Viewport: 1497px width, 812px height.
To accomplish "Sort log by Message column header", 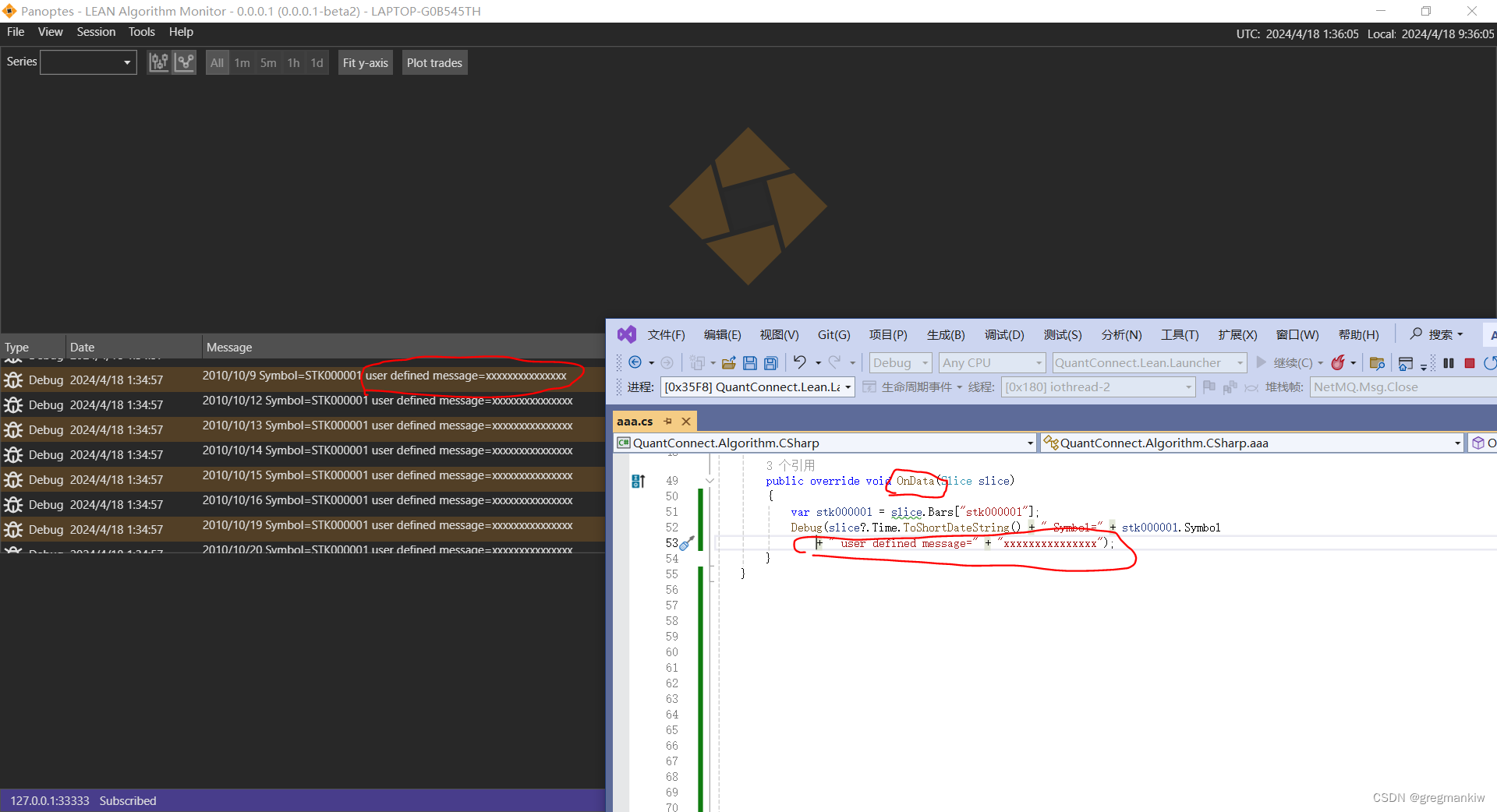I will tap(404, 347).
